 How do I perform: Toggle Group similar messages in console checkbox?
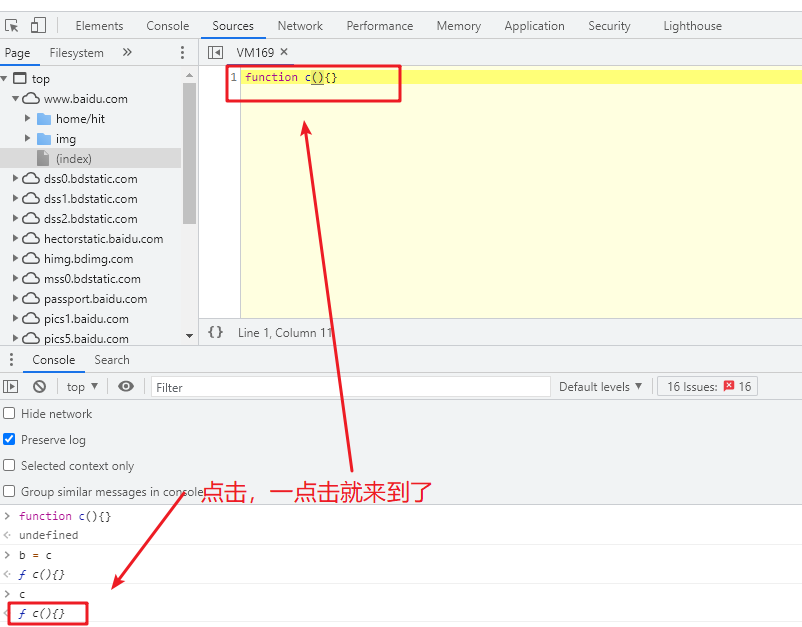pyautogui.click(x=9, y=491)
